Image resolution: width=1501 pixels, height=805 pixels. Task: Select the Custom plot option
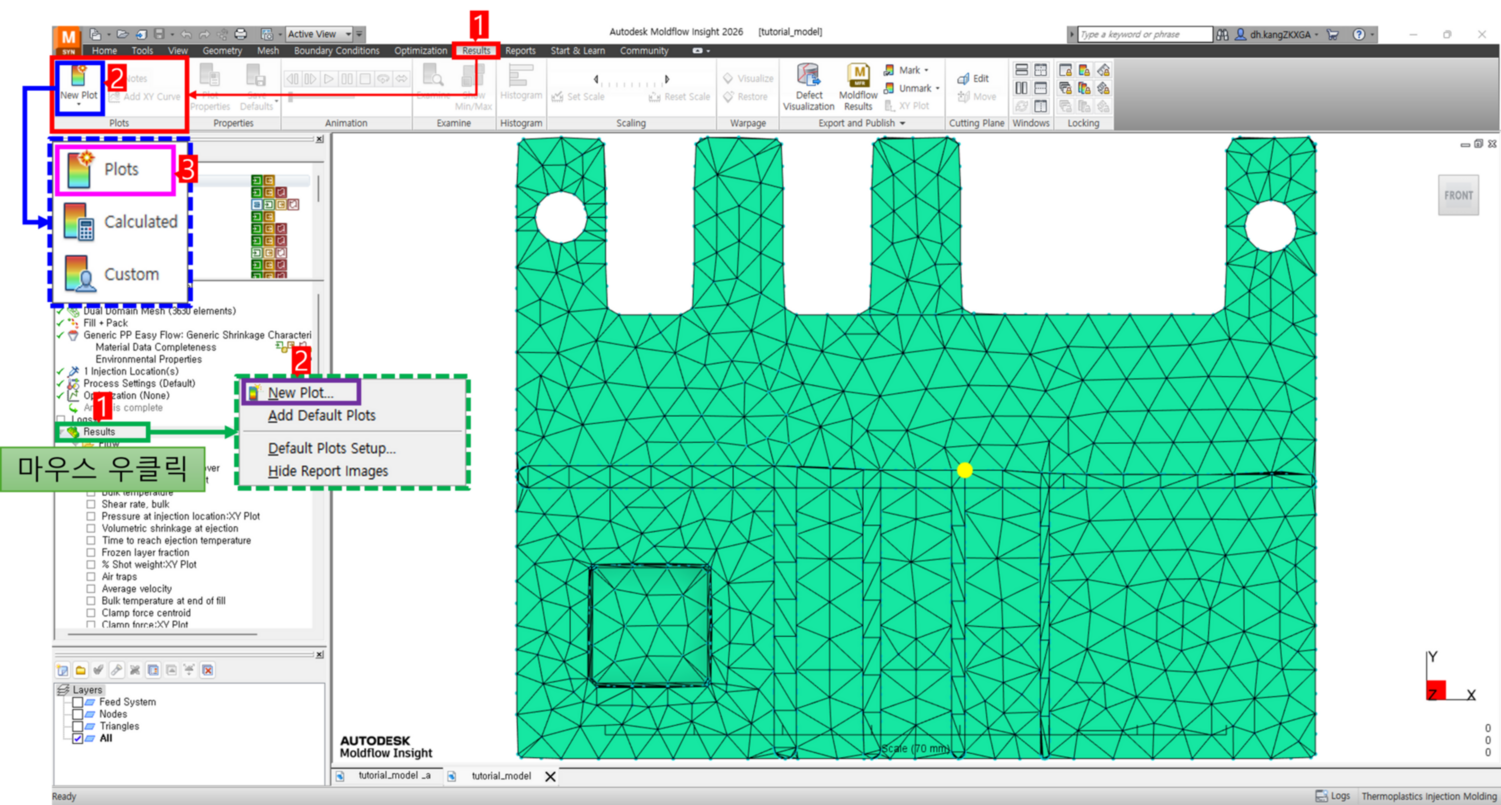(111, 273)
